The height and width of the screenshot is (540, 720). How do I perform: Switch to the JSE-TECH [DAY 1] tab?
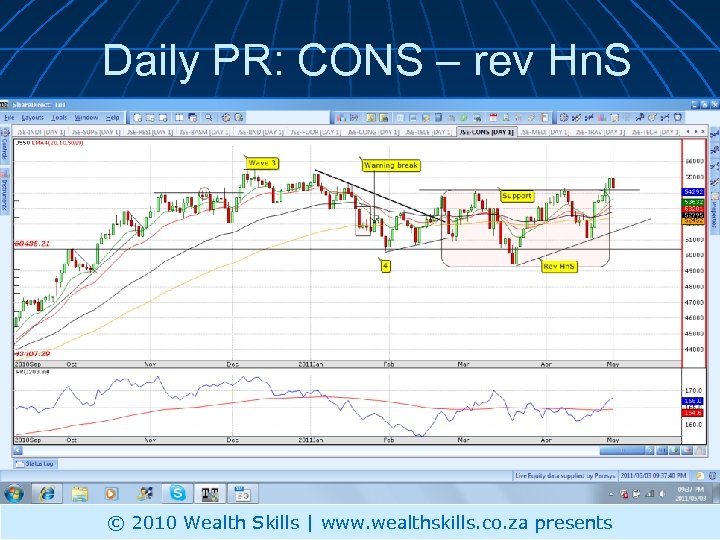click(x=655, y=132)
